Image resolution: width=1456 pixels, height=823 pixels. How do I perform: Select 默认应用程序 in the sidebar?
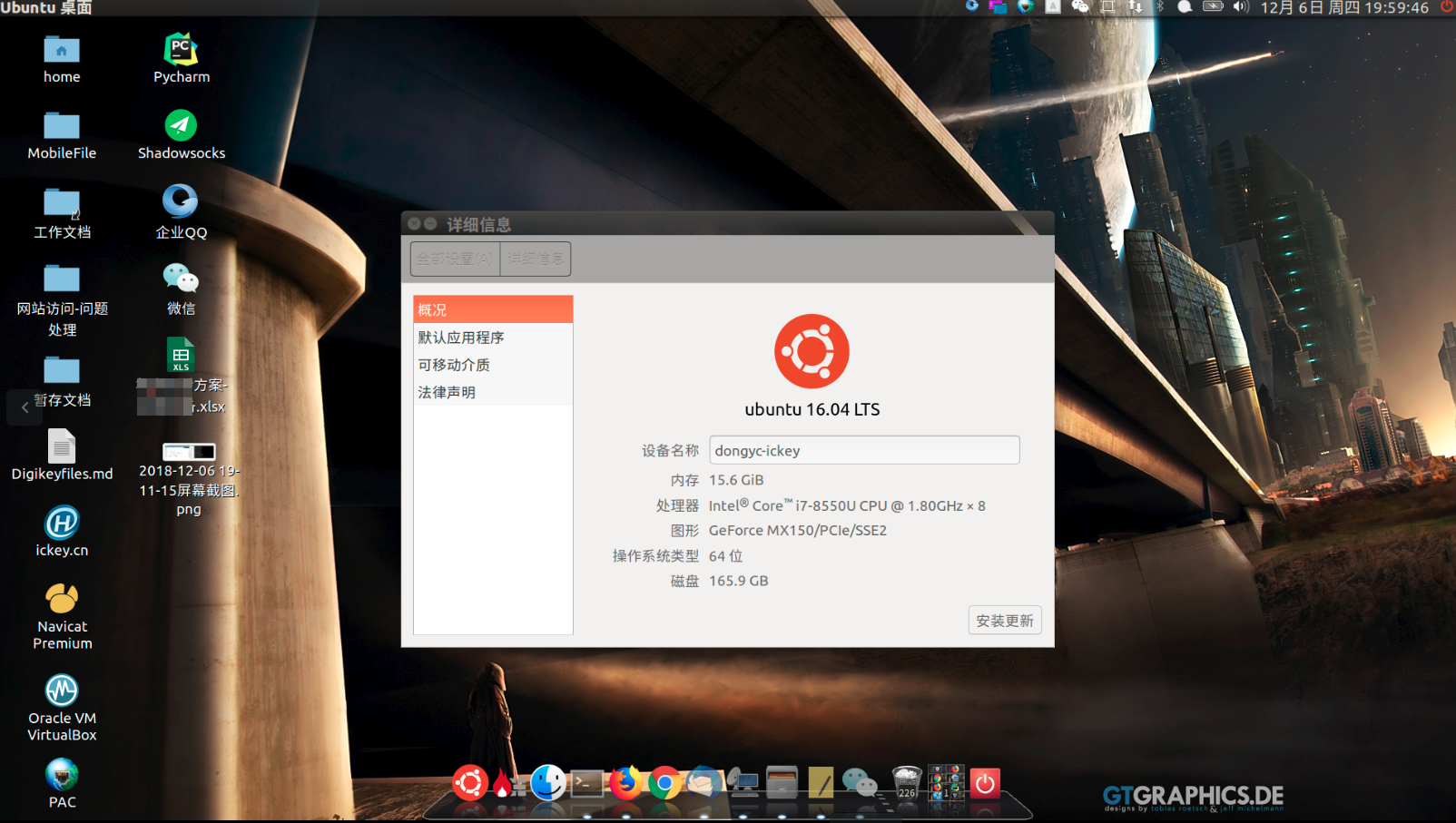493,337
